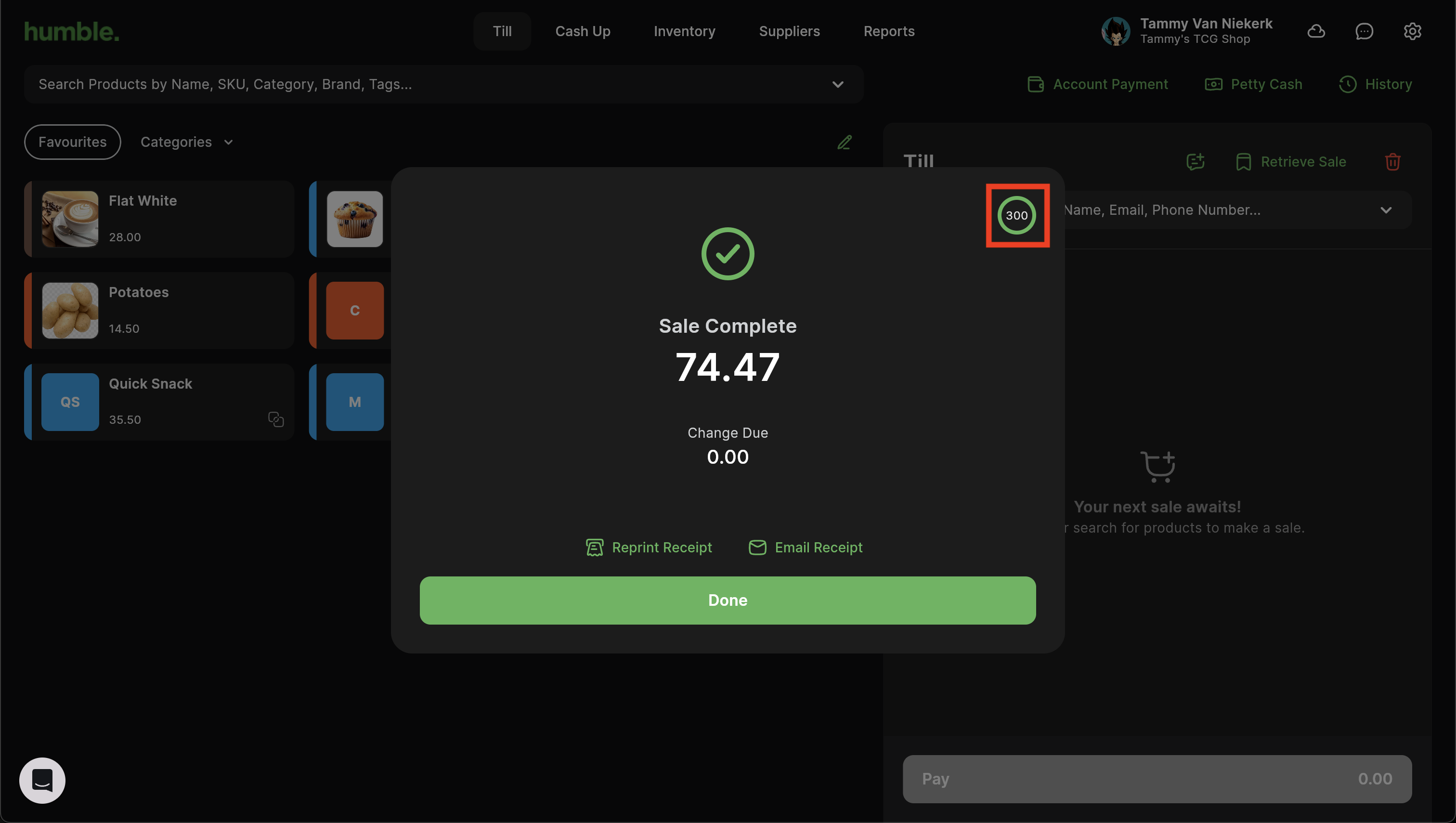Click the edit favourites pencil icon
Image resolution: width=1456 pixels, height=823 pixels.
pos(844,143)
